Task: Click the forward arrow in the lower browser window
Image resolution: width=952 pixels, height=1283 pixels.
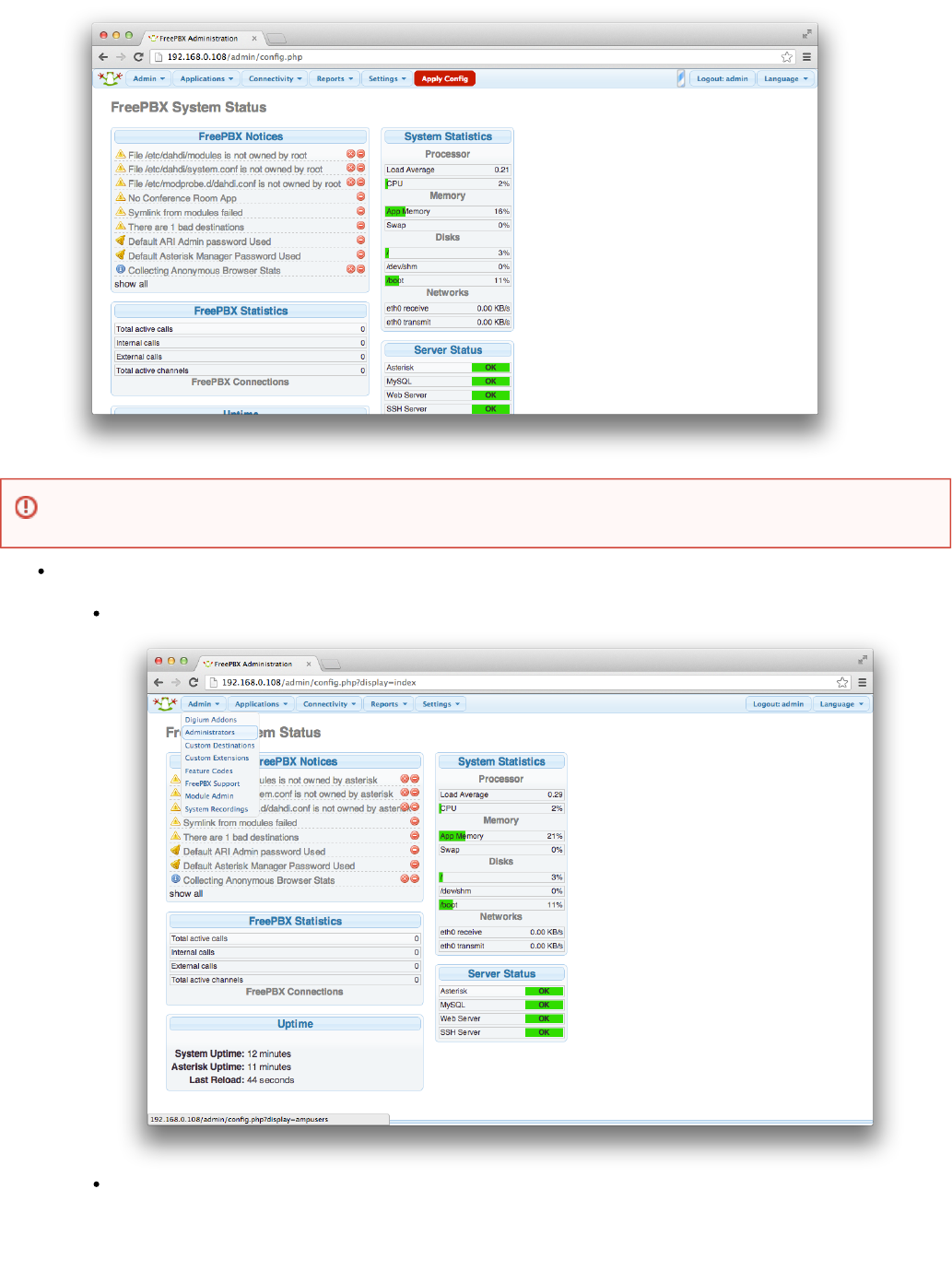Action: [175, 683]
